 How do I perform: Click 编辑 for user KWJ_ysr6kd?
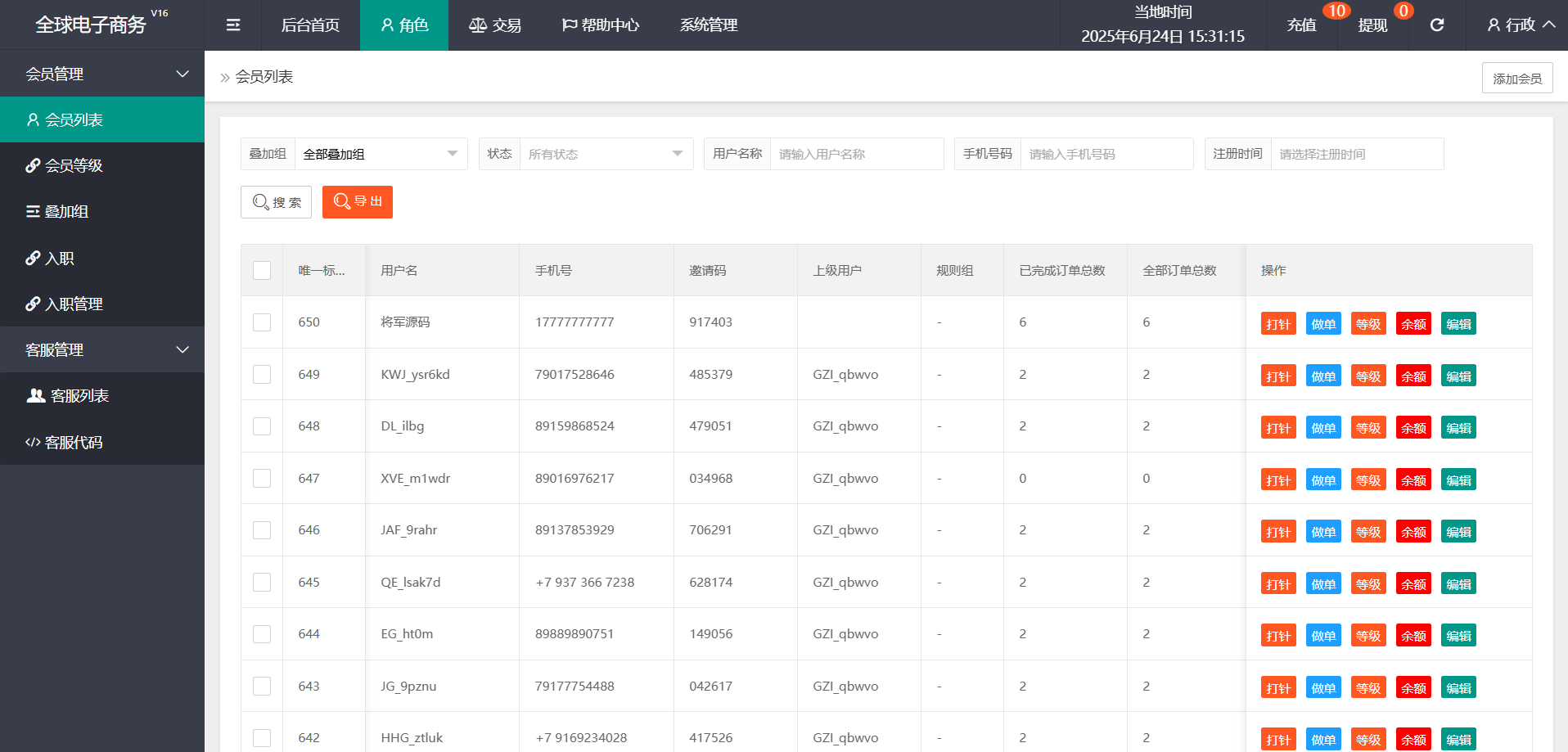[x=1458, y=376]
